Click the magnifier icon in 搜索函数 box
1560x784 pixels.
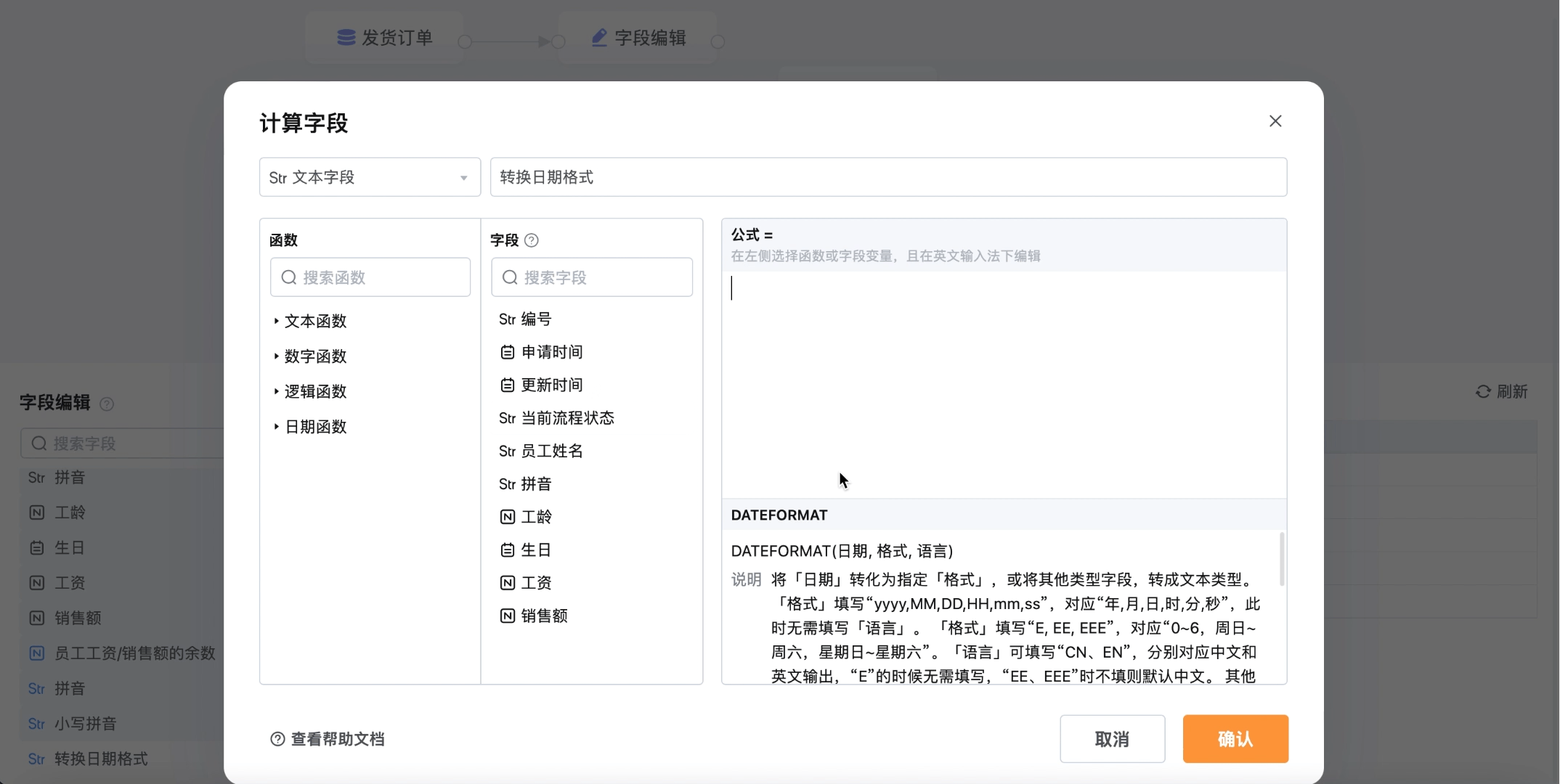[x=288, y=277]
